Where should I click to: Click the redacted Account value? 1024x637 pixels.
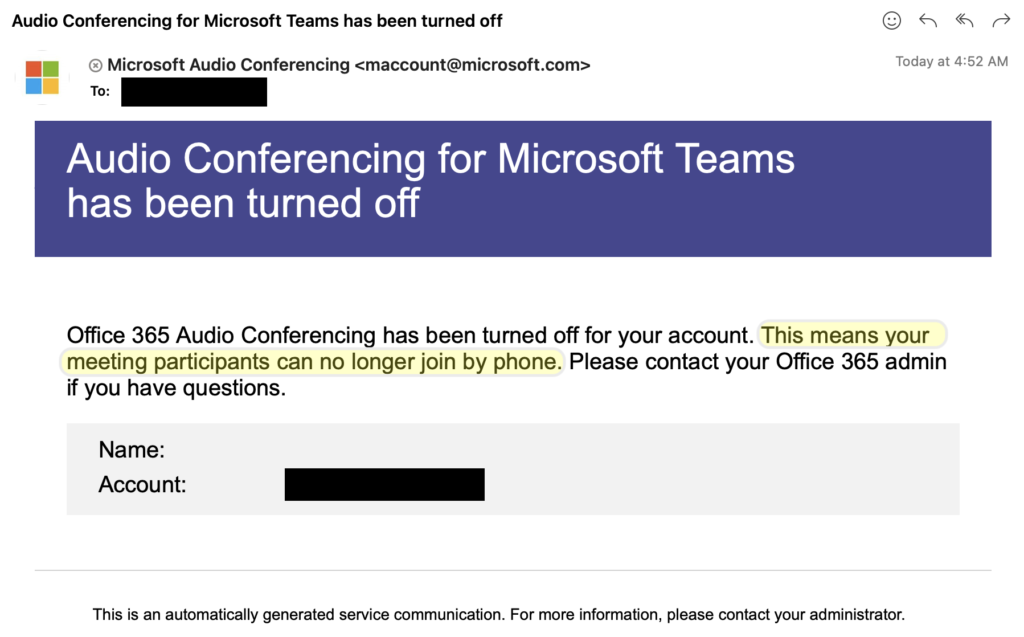click(384, 484)
